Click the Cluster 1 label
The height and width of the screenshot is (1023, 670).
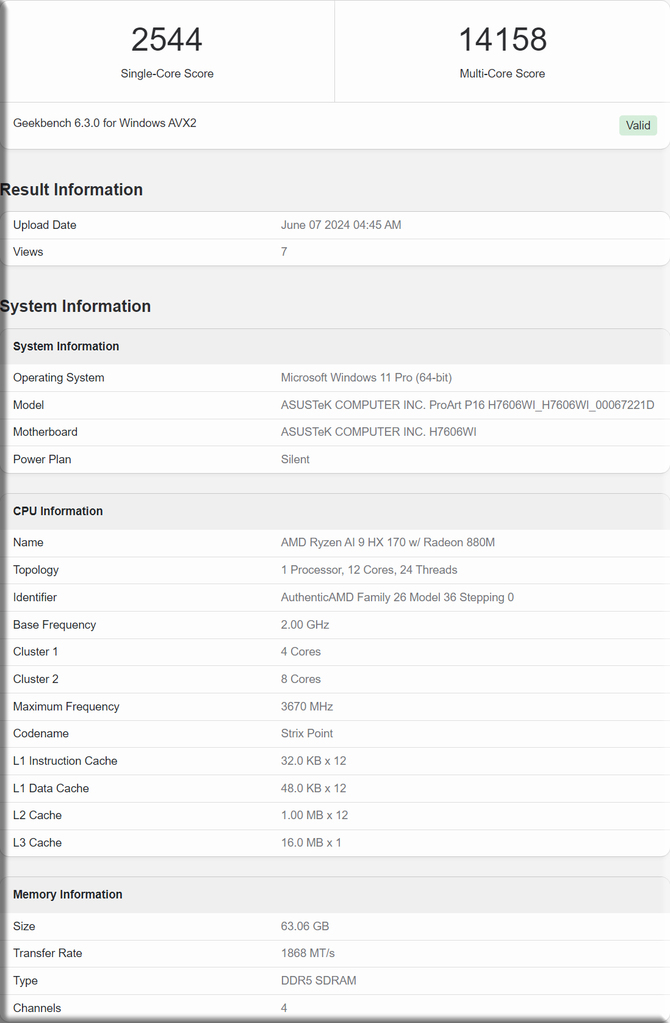pos(35,652)
